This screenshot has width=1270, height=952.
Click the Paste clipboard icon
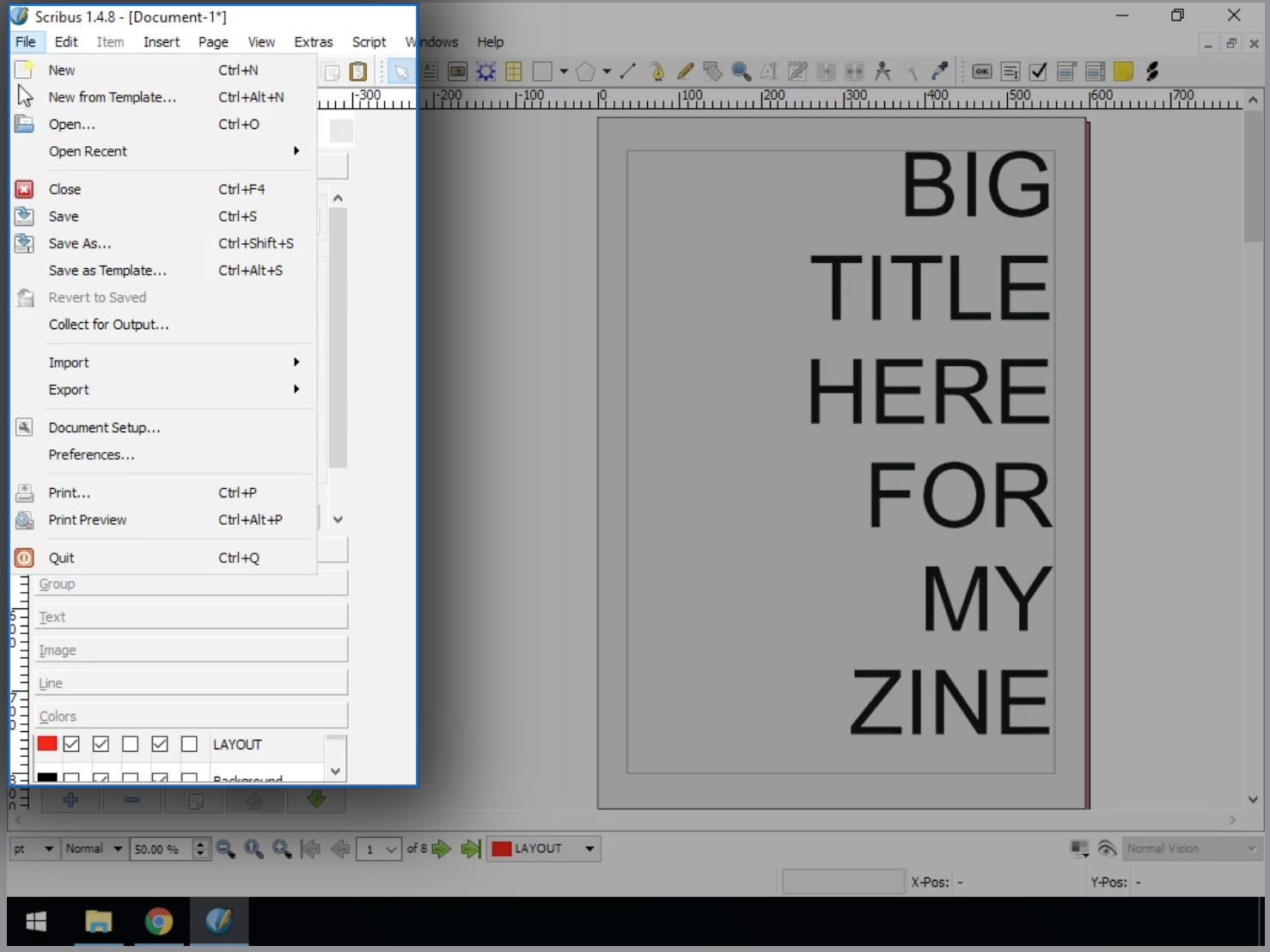pos(358,72)
